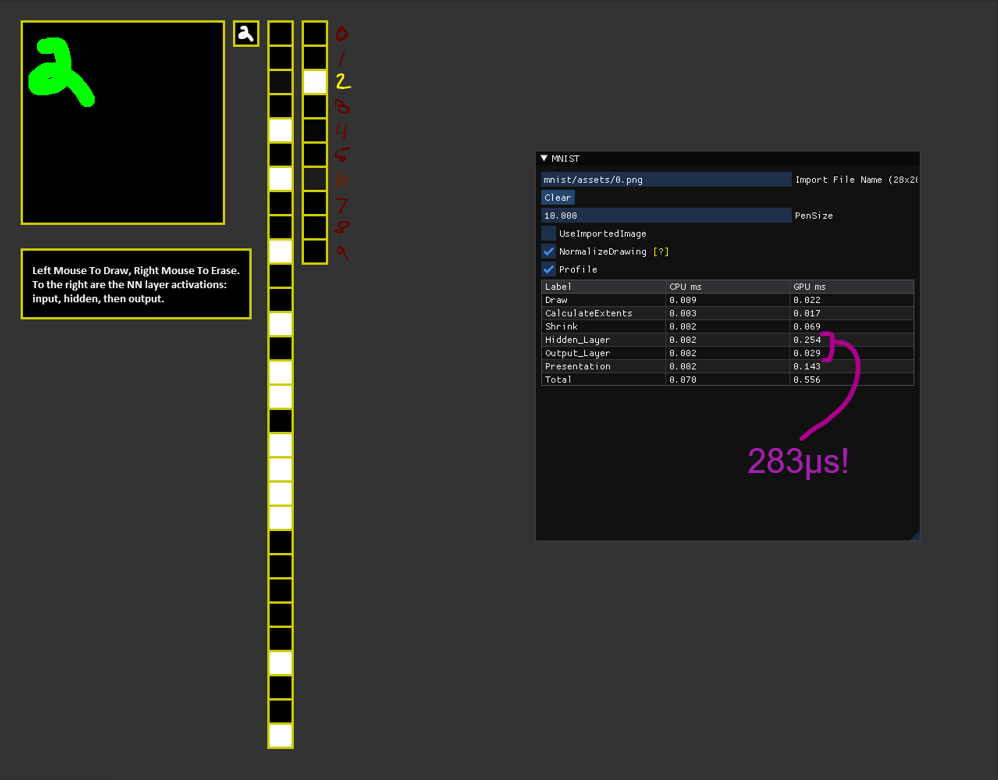Viewport: 998px width, 780px height.
Task: Uncheck the Profile checkbox
Action: click(x=548, y=269)
